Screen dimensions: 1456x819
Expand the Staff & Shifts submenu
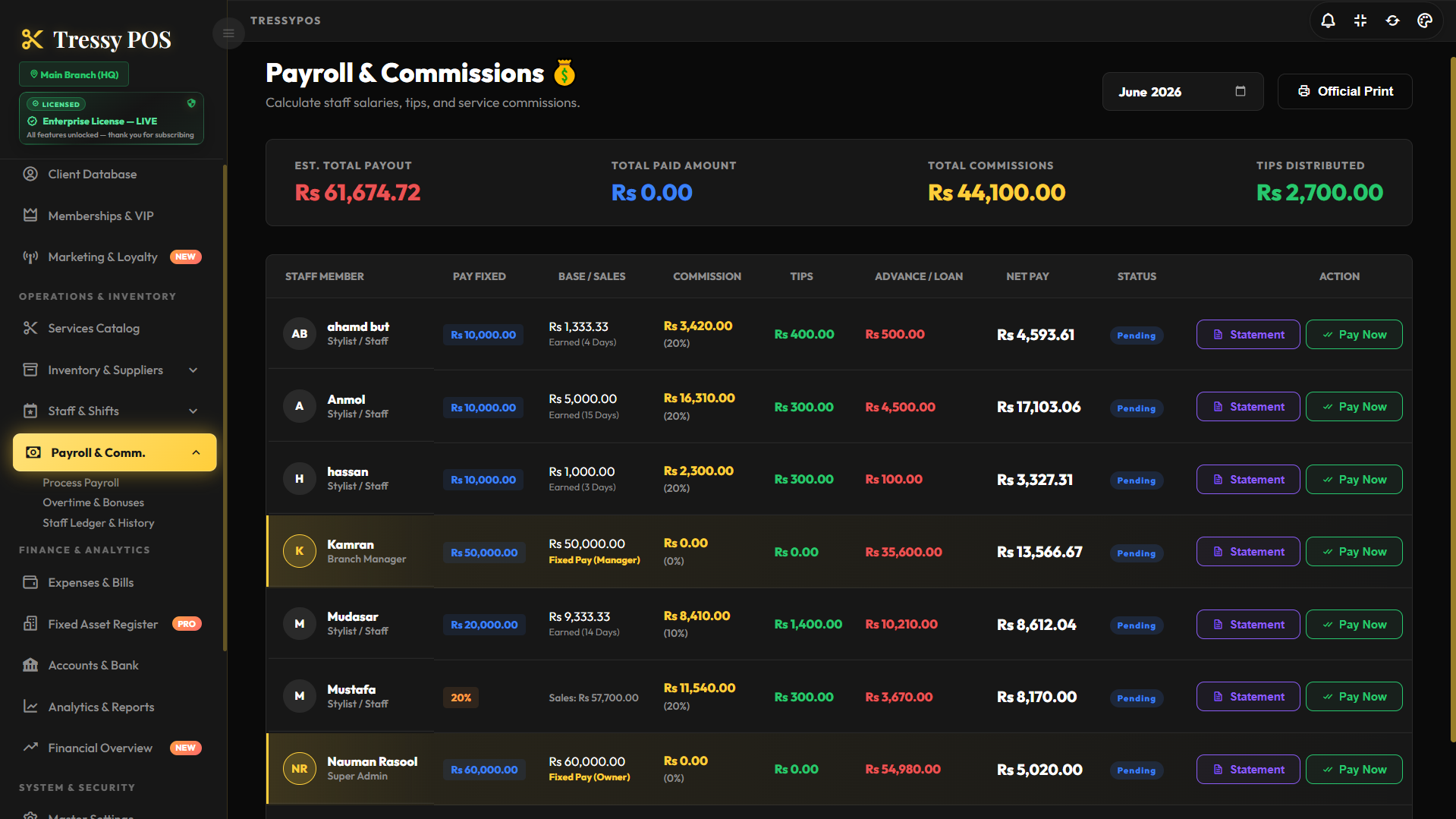click(193, 411)
